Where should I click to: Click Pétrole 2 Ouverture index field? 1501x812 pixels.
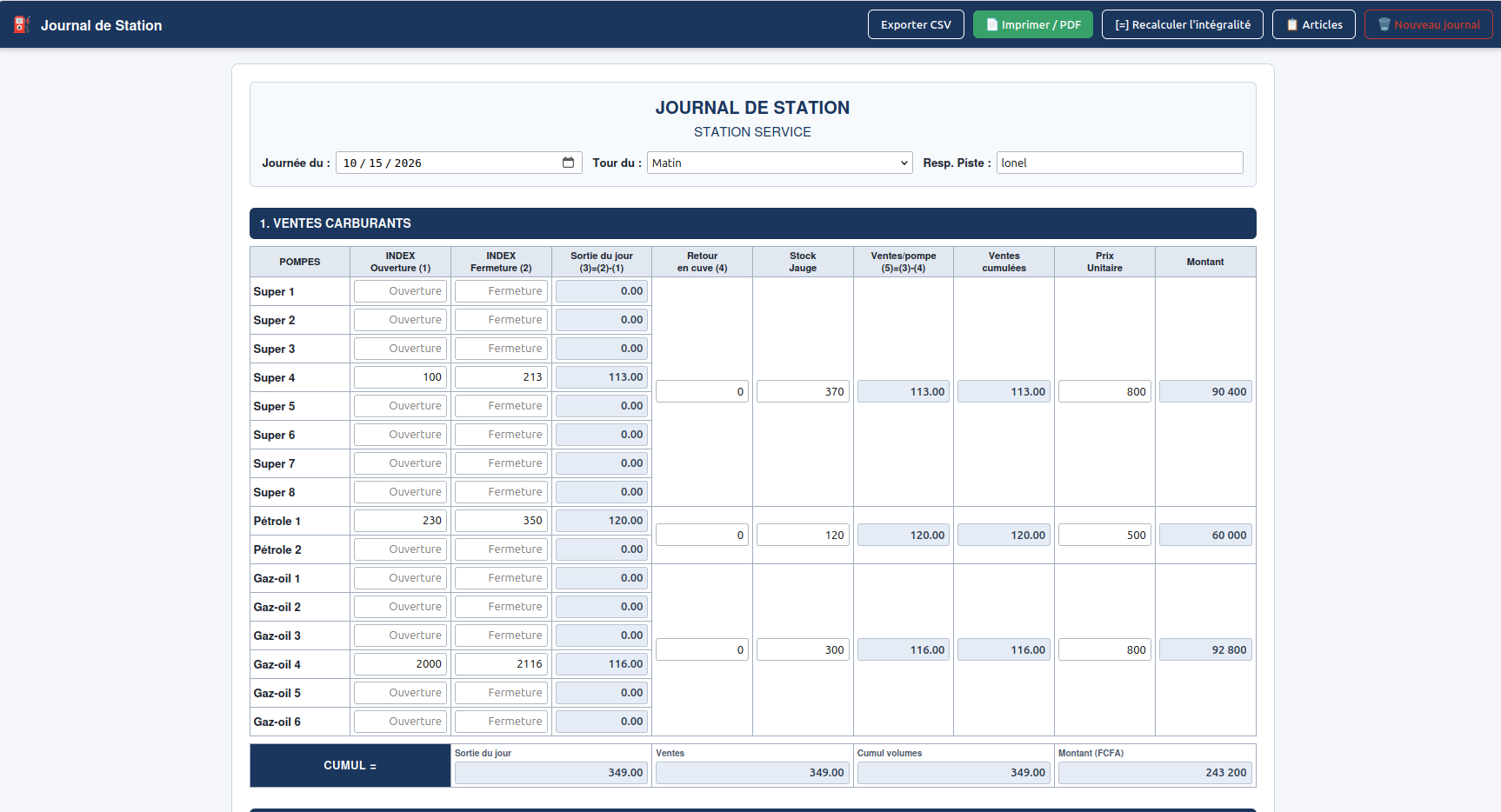pos(400,549)
